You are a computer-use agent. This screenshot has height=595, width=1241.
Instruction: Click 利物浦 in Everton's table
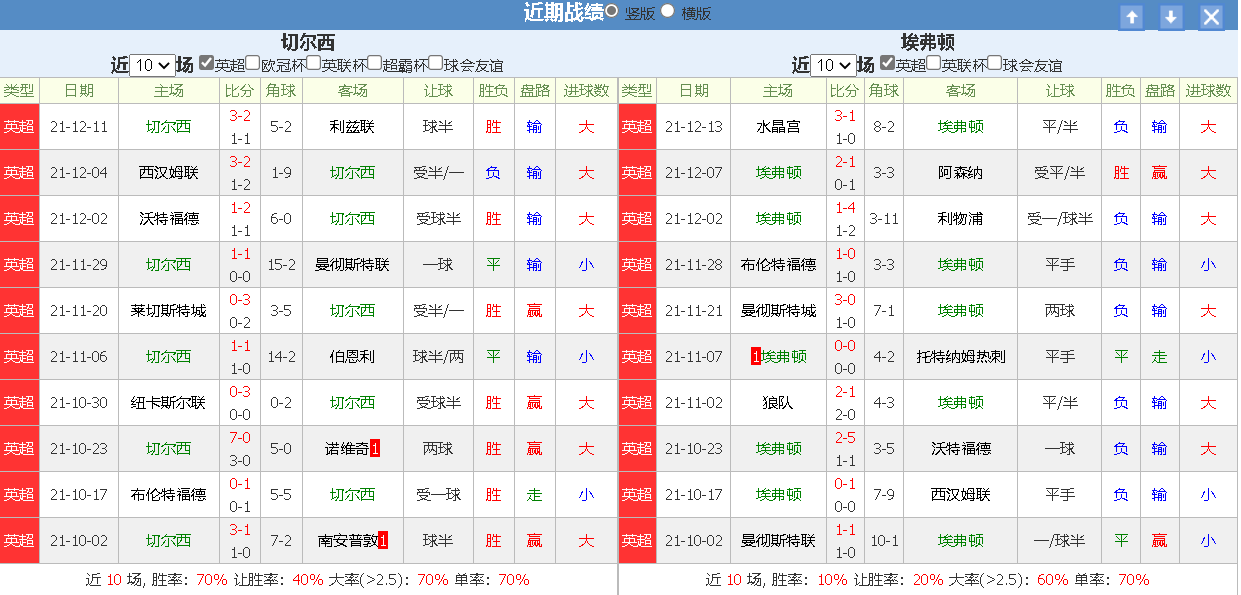(960, 219)
